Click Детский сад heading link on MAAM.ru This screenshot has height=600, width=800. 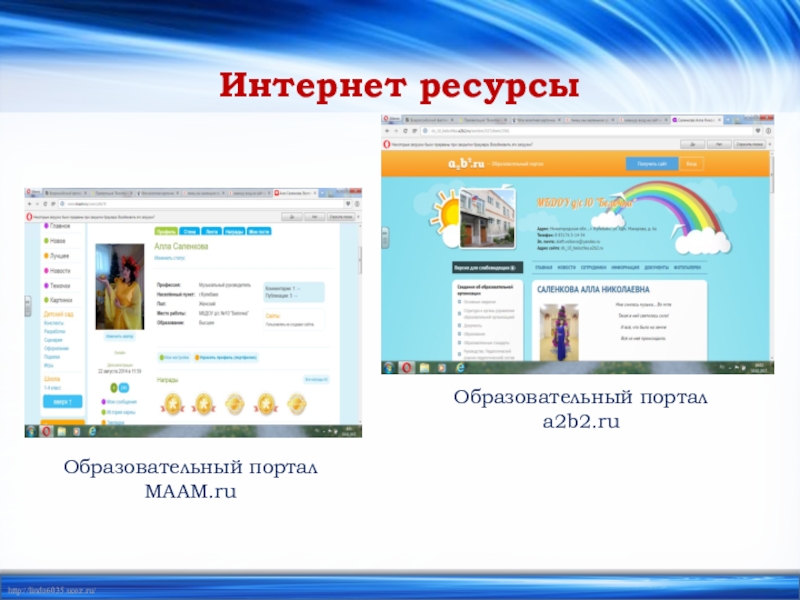59,314
